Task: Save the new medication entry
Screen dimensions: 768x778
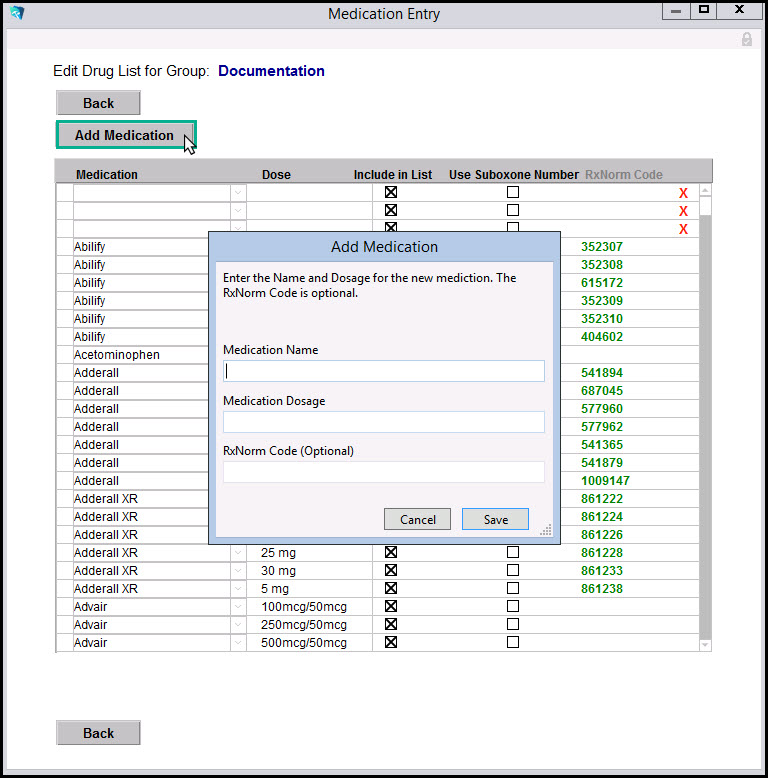Action: pos(495,519)
